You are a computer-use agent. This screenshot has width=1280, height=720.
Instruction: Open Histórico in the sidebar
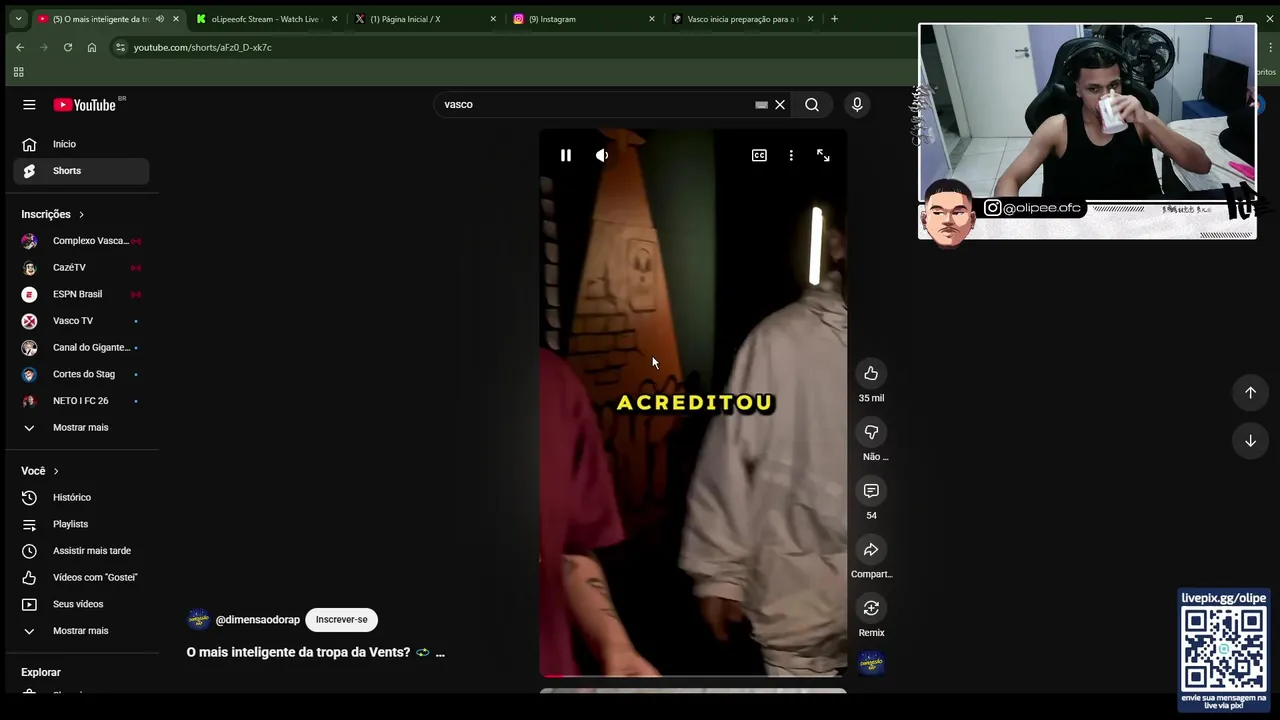(x=81, y=497)
